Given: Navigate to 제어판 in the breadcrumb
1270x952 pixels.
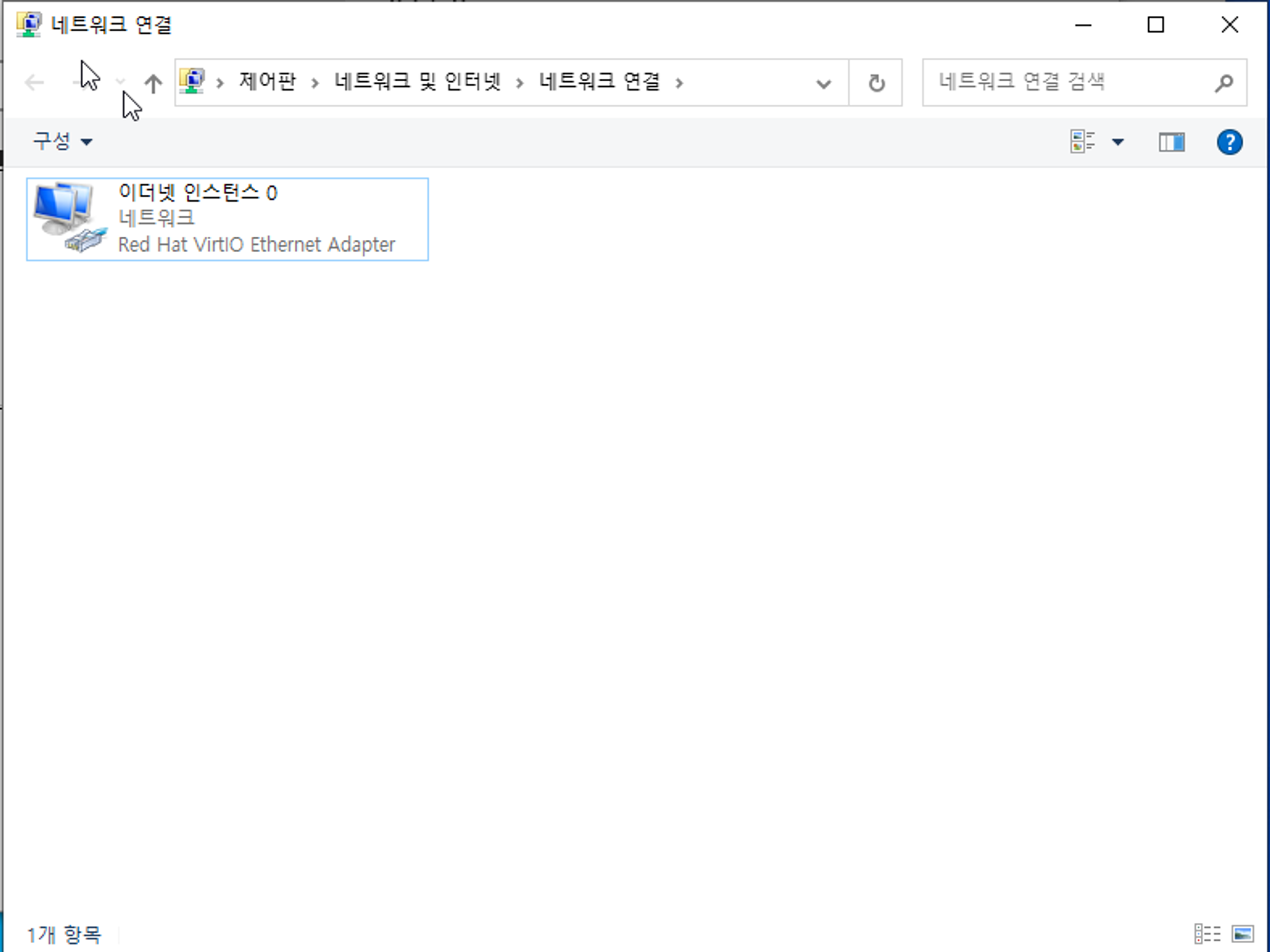Looking at the screenshot, I should pos(267,82).
